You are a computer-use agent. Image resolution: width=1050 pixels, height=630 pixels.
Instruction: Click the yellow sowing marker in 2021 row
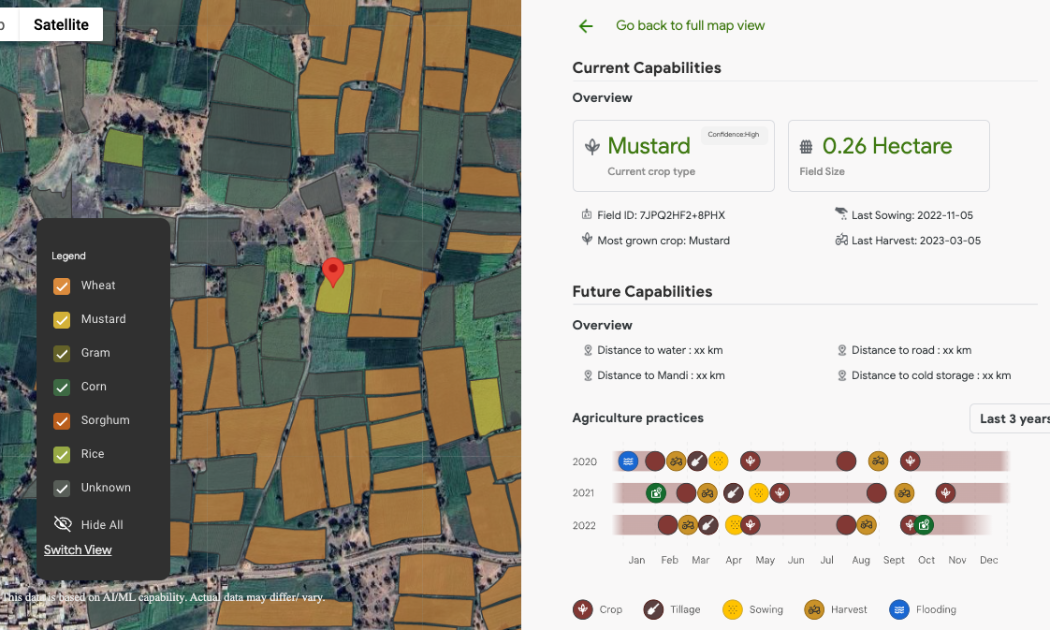pyautogui.click(x=758, y=493)
